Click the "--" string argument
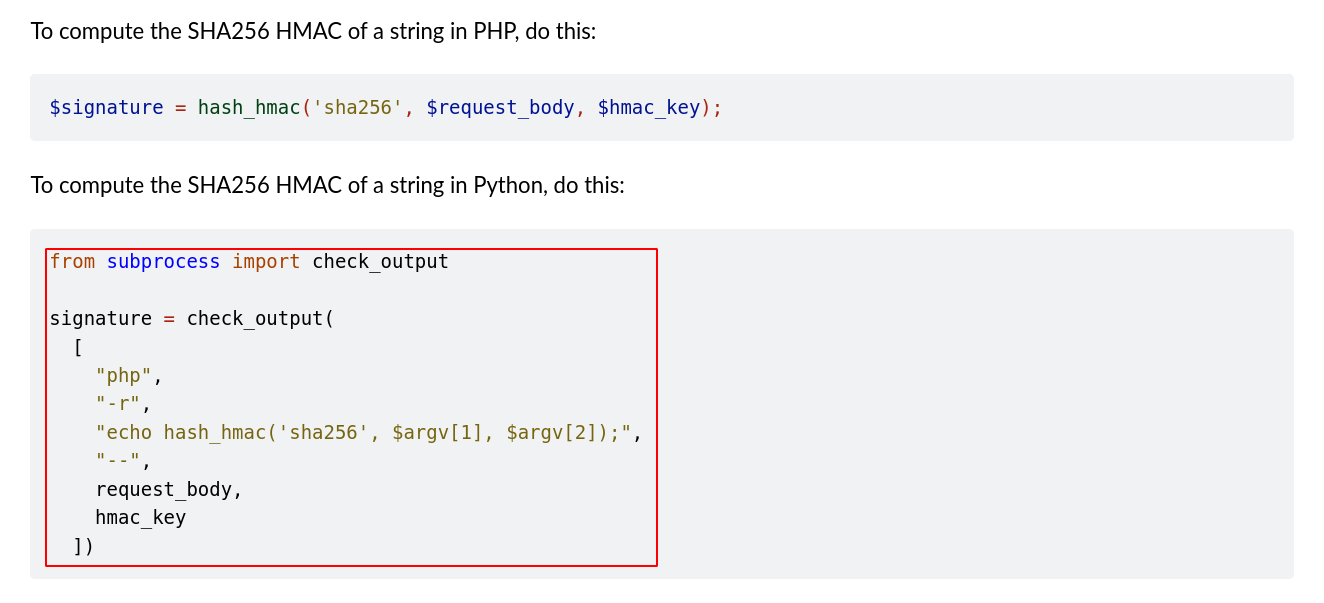The width and height of the screenshot is (1324, 603). coord(118,461)
